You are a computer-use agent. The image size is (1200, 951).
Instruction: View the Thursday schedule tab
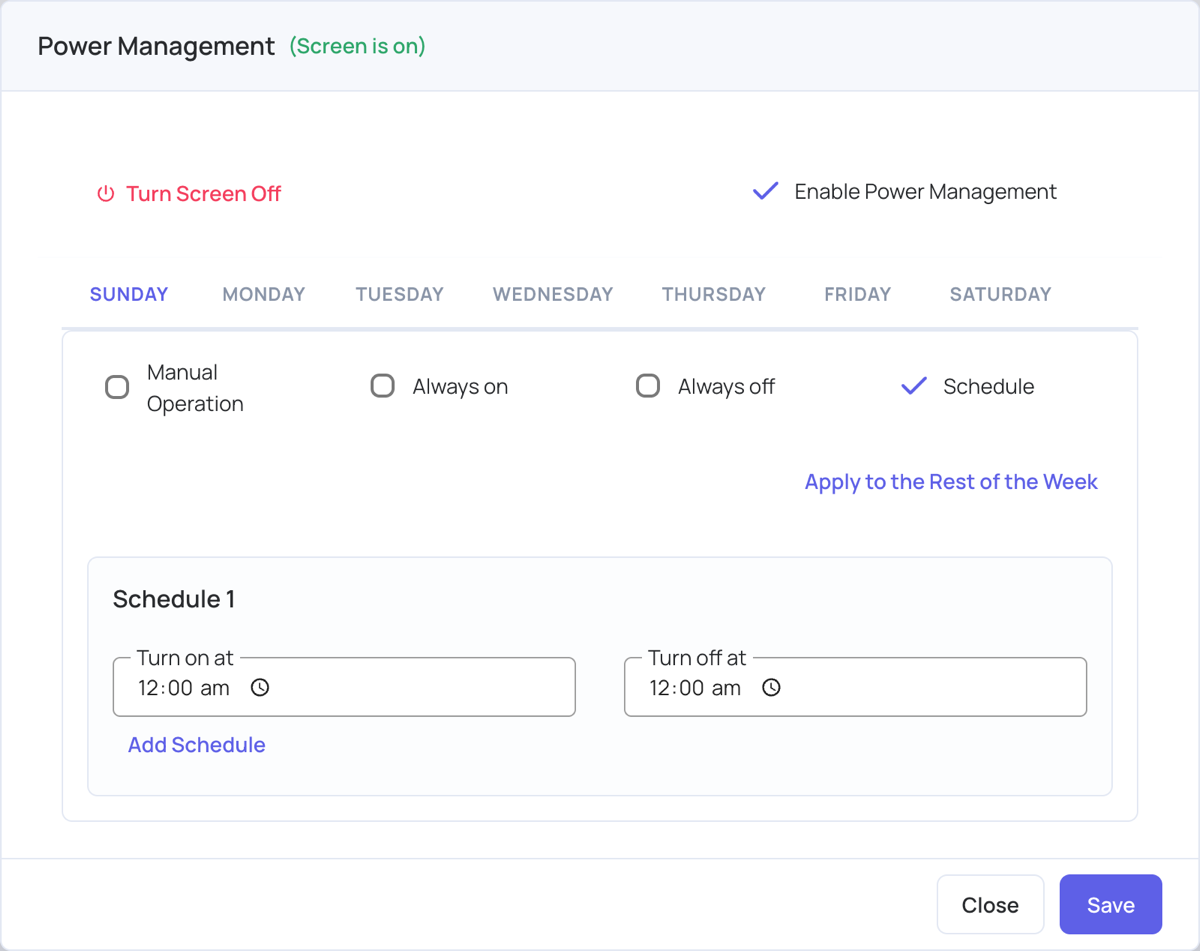click(x=714, y=294)
